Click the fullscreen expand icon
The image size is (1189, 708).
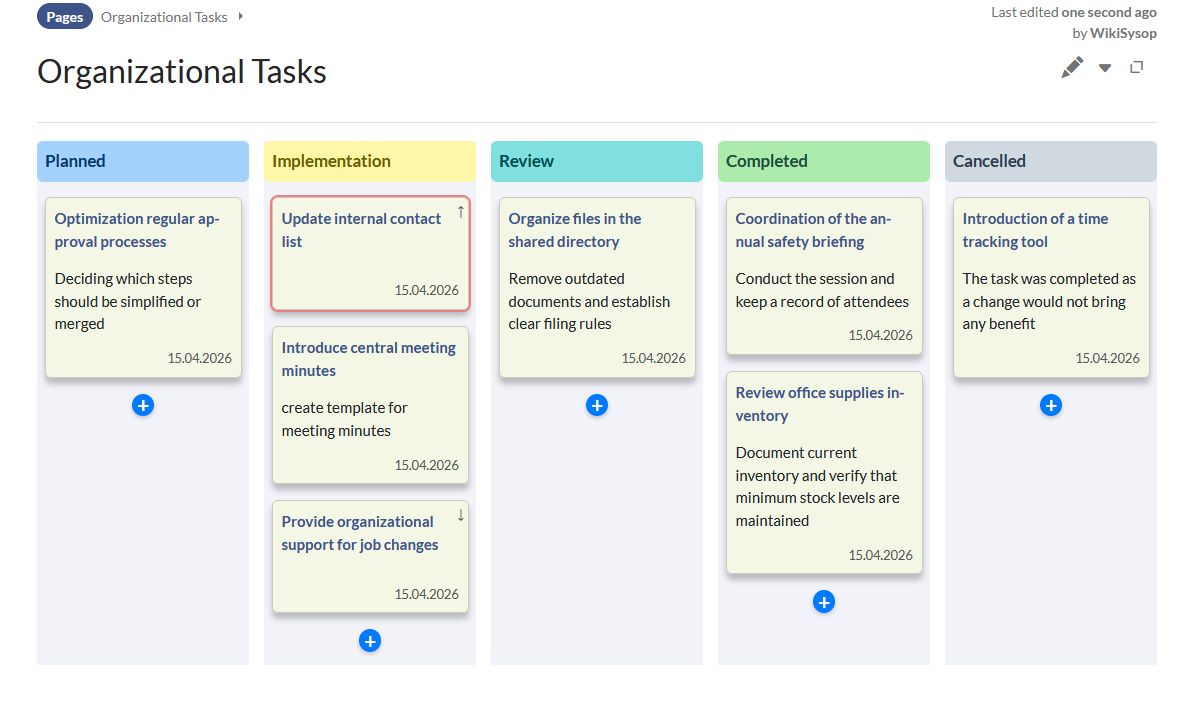[x=1136, y=67]
